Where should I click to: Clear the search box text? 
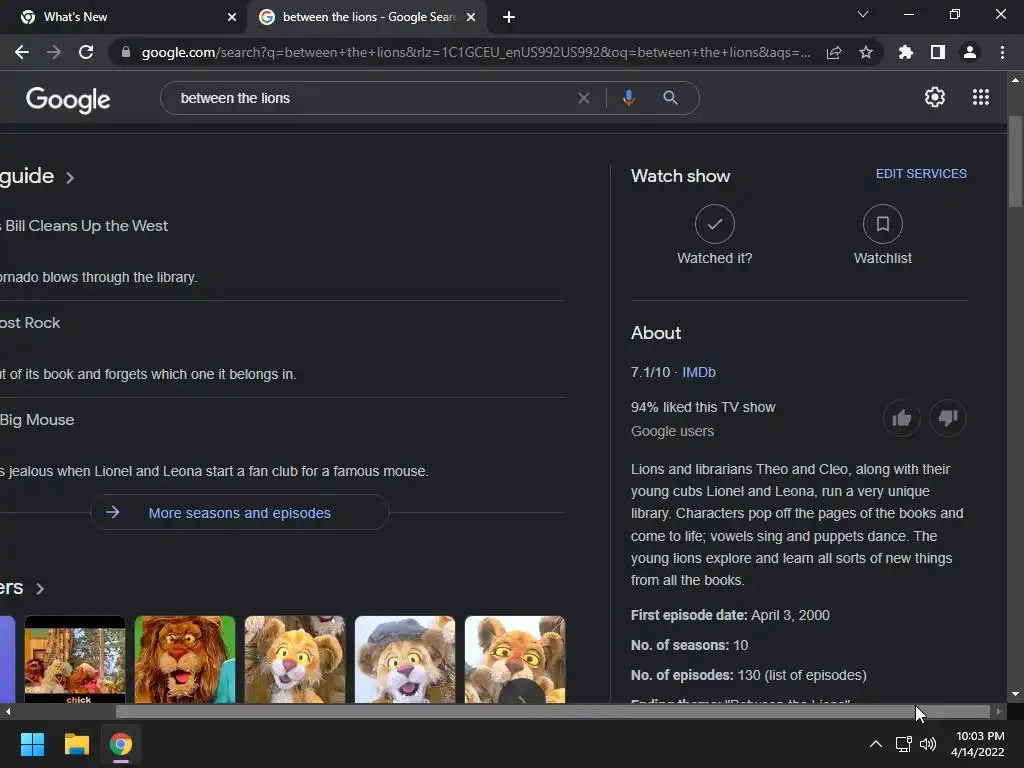584,98
